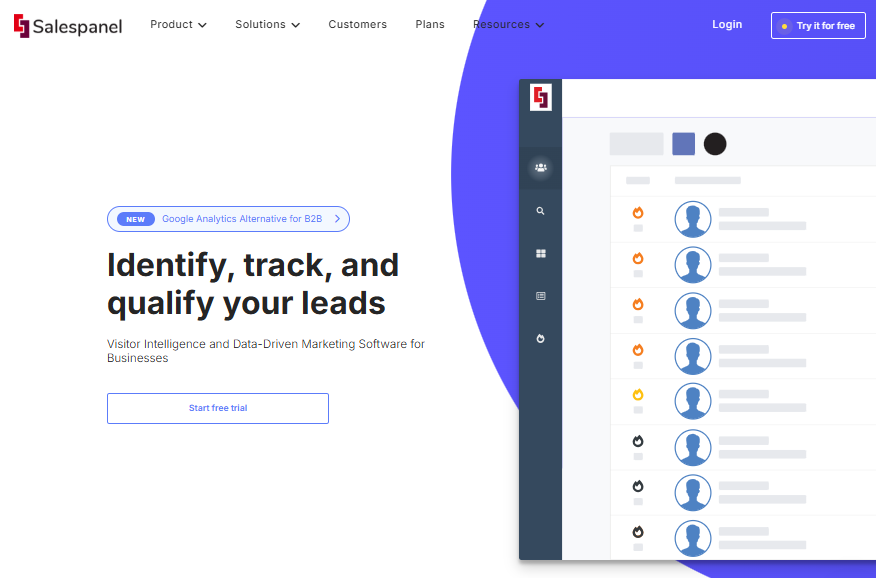Click the arrow on the NEW announcement banner
This screenshot has height=578, width=876.
pyautogui.click(x=338, y=218)
